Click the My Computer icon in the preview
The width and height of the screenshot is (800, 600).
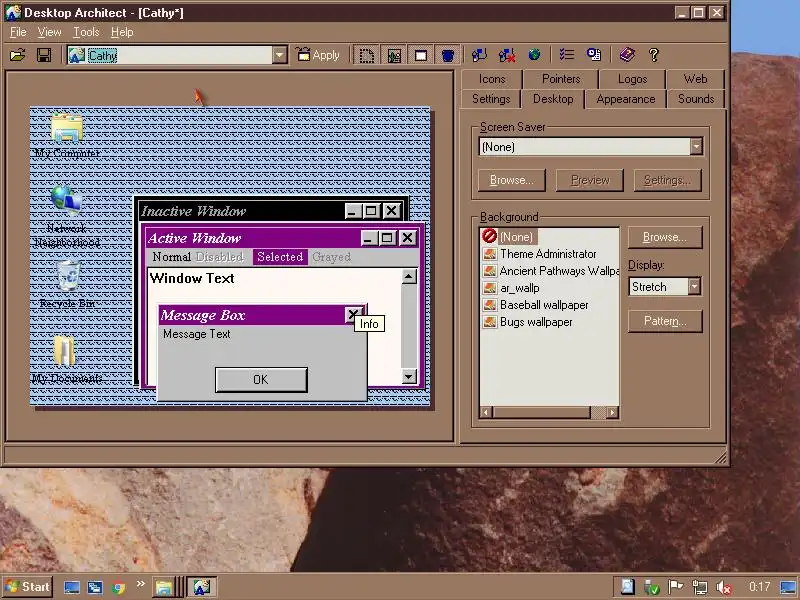click(67, 135)
